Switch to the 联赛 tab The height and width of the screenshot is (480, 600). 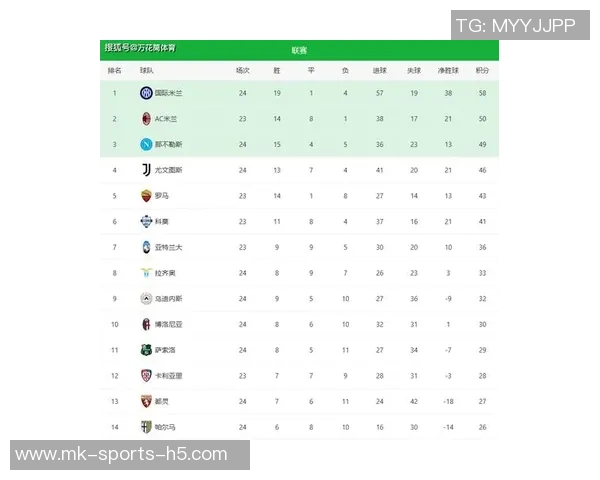point(299,50)
